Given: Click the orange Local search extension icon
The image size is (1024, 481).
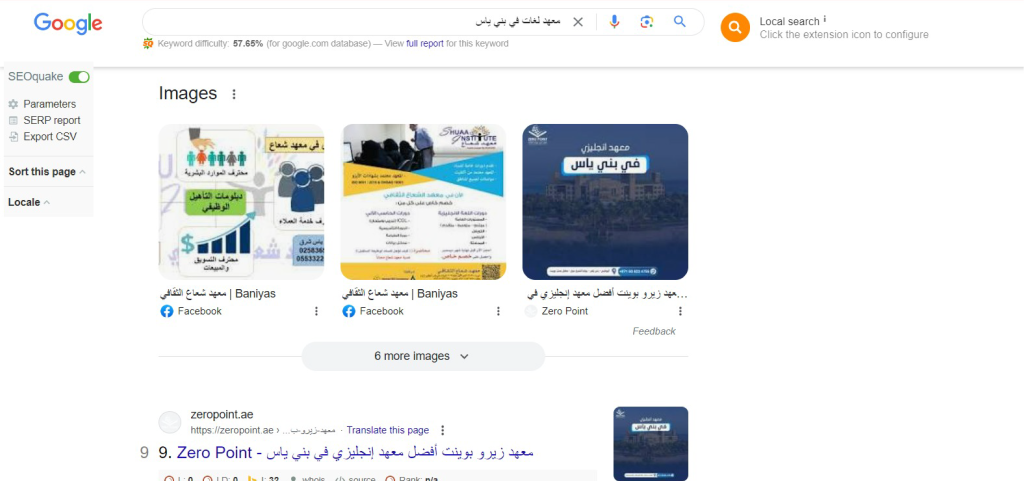Looking at the screenshot, I should pyautogui.click(x=735, y=27).
